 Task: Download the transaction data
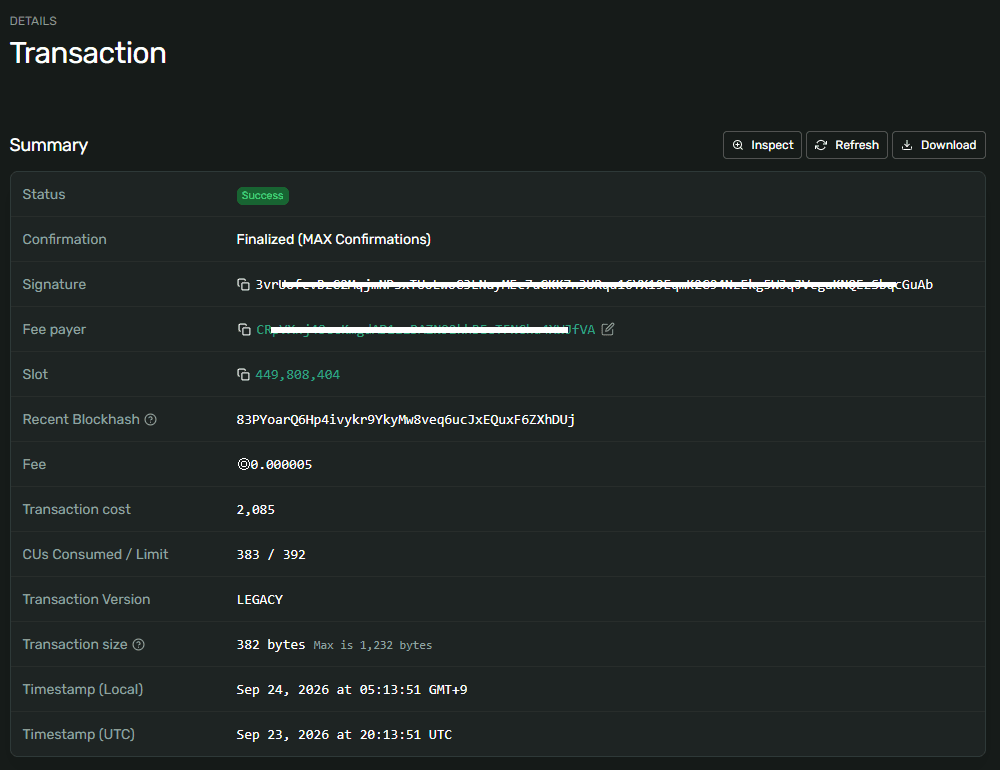(x=939, y=145)
